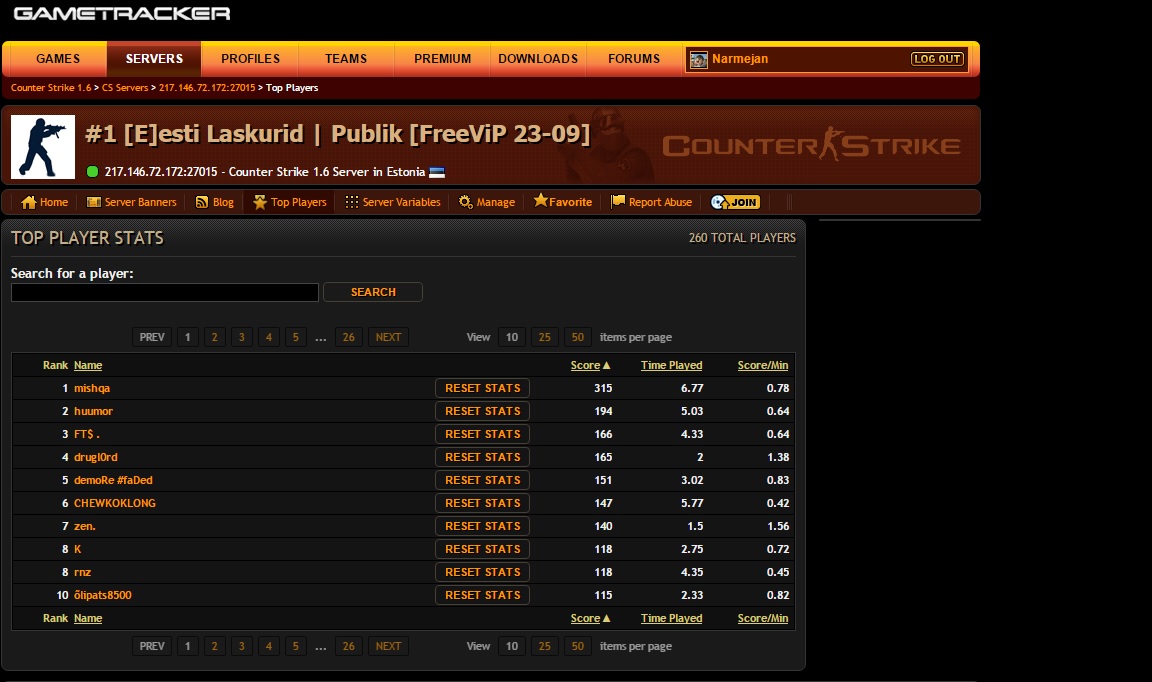Sort by Score in bottom footer row
The height and width of the screenshot is (682, 1152).
(x=586, y=618)
